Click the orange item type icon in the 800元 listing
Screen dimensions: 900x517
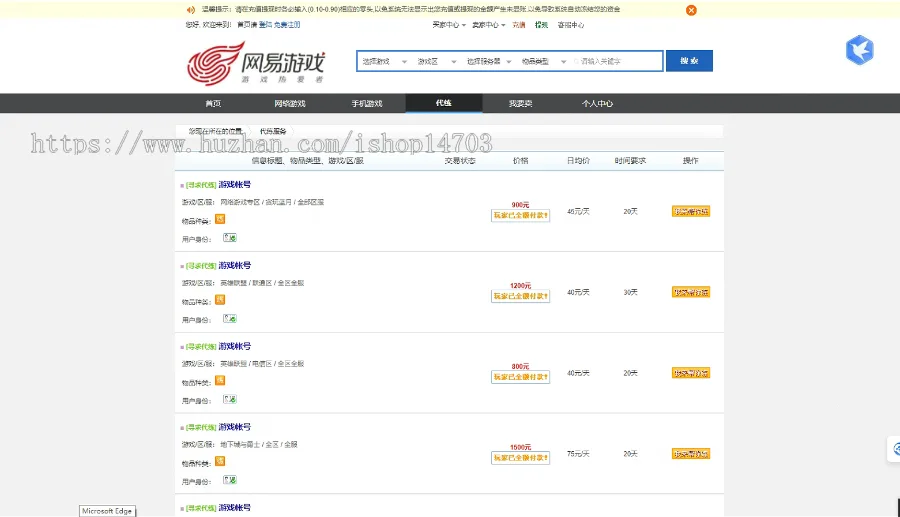tap(220, 380)
